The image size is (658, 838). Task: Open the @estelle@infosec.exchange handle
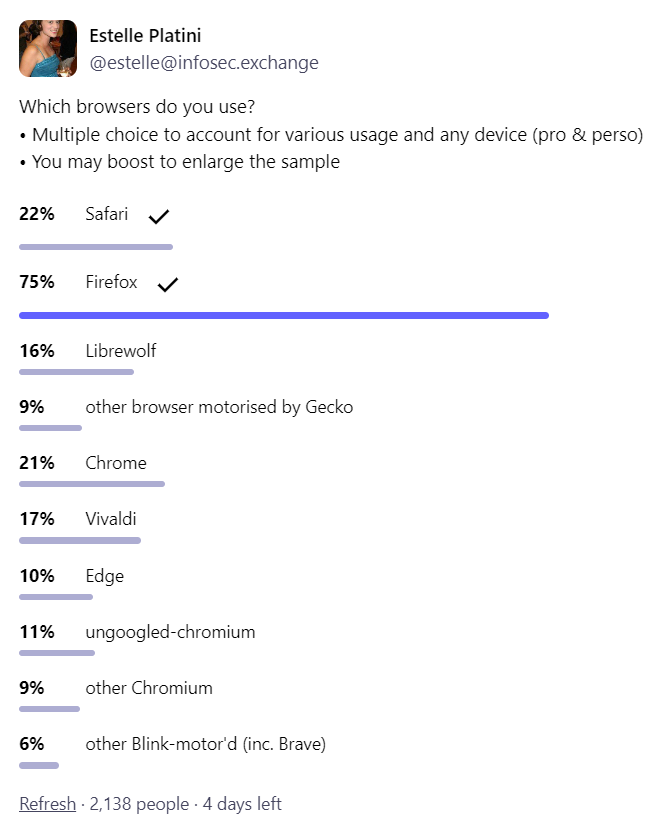tap(204, 63)
